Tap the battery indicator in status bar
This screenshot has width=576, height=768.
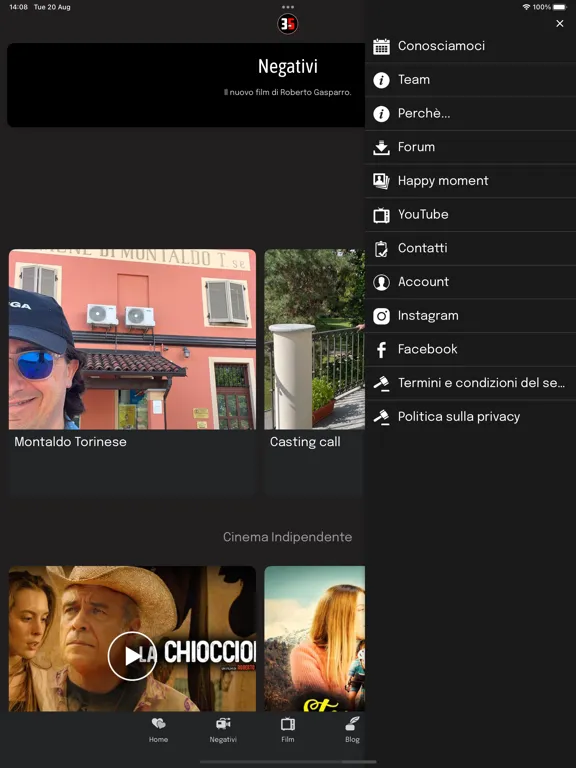[560, 7]
